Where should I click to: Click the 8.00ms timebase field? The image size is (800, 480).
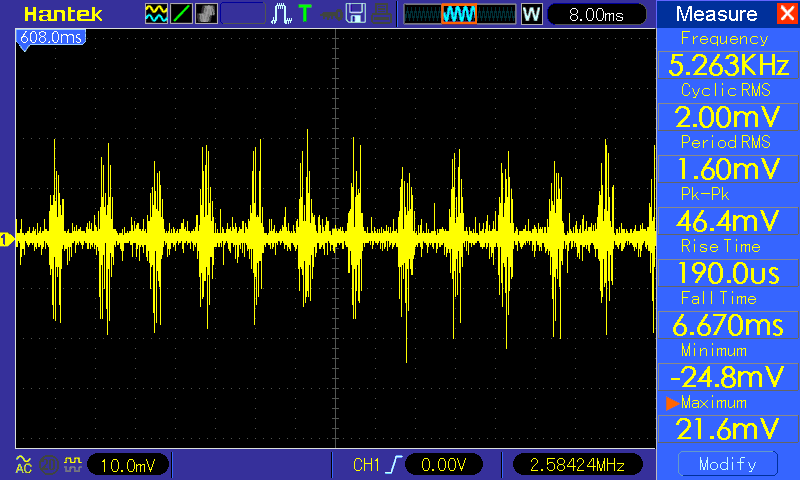(x=596, y=15)
